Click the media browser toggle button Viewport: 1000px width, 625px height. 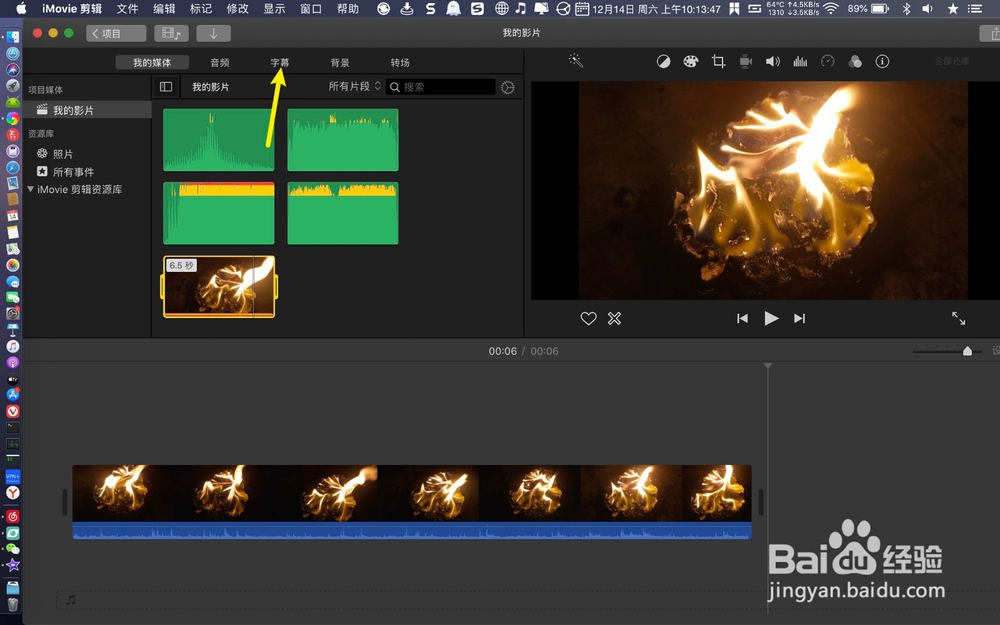coord(171,33)
